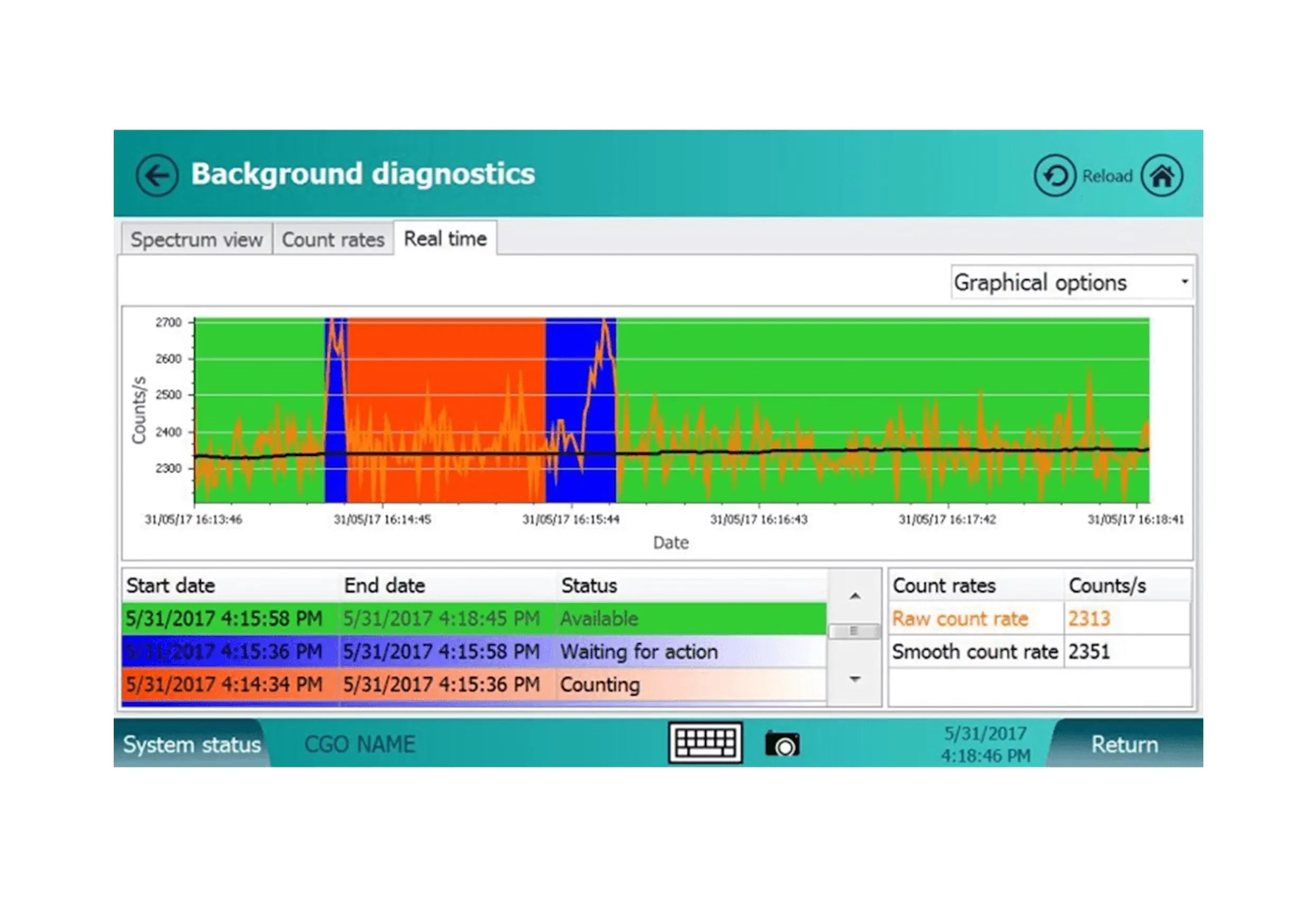This screenshot has width=1316, height=897.
Task: Click the back arrow icon
Action: pyautogui.click(x=157, y=176)
